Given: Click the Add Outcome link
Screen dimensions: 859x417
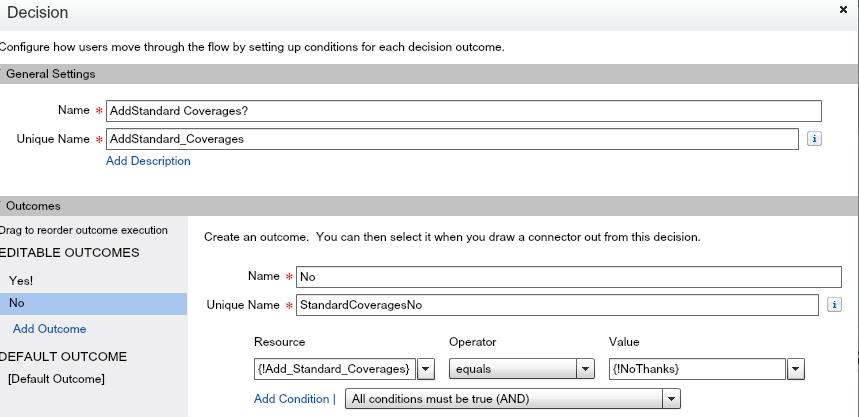Looking at the screenshot, I should click(x=49, y=329).
